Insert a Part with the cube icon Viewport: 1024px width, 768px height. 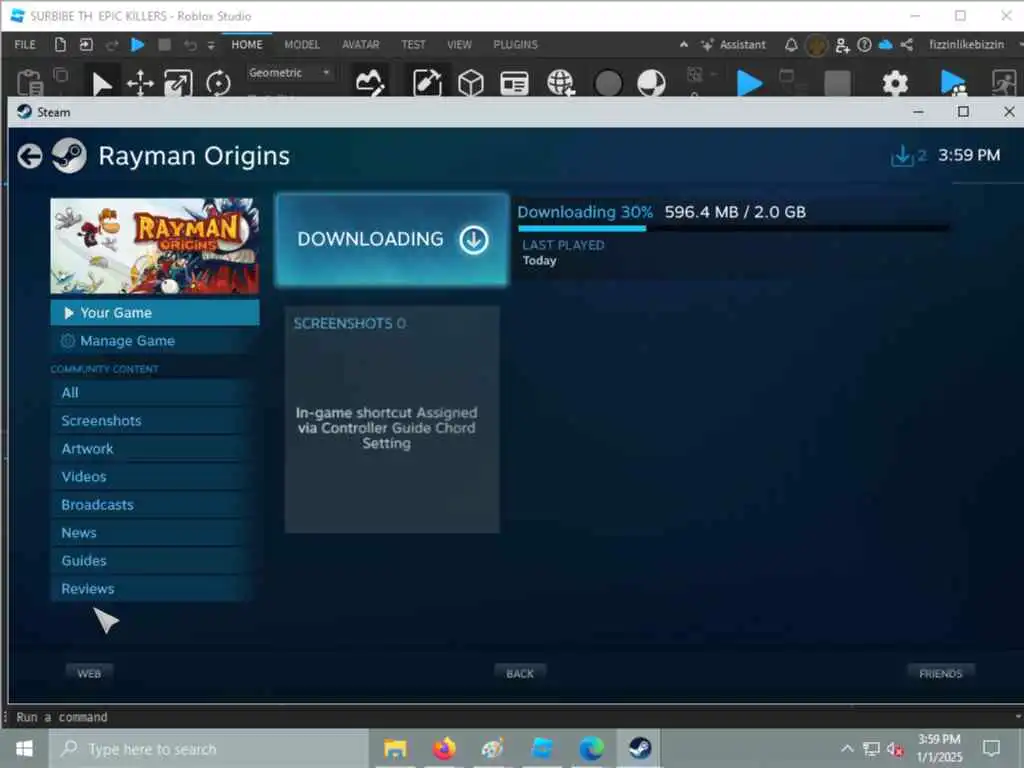(x=470, y=83)
